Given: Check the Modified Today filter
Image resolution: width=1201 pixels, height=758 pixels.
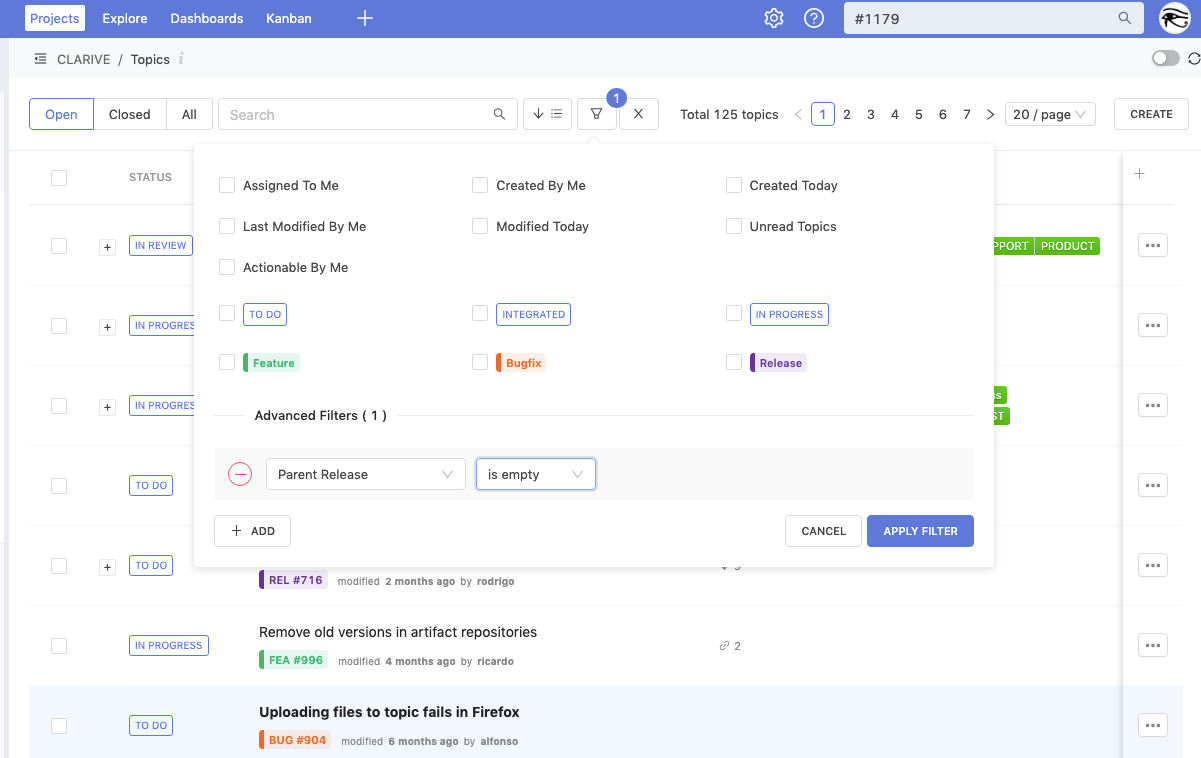Looking at the screenshot, I should point(480,226).
